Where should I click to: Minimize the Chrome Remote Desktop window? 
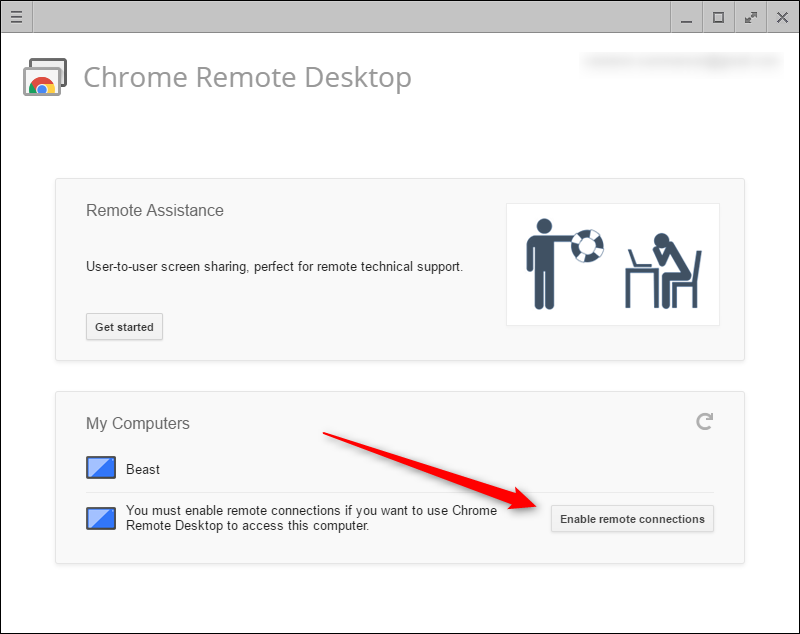click(x=686, y=17)
